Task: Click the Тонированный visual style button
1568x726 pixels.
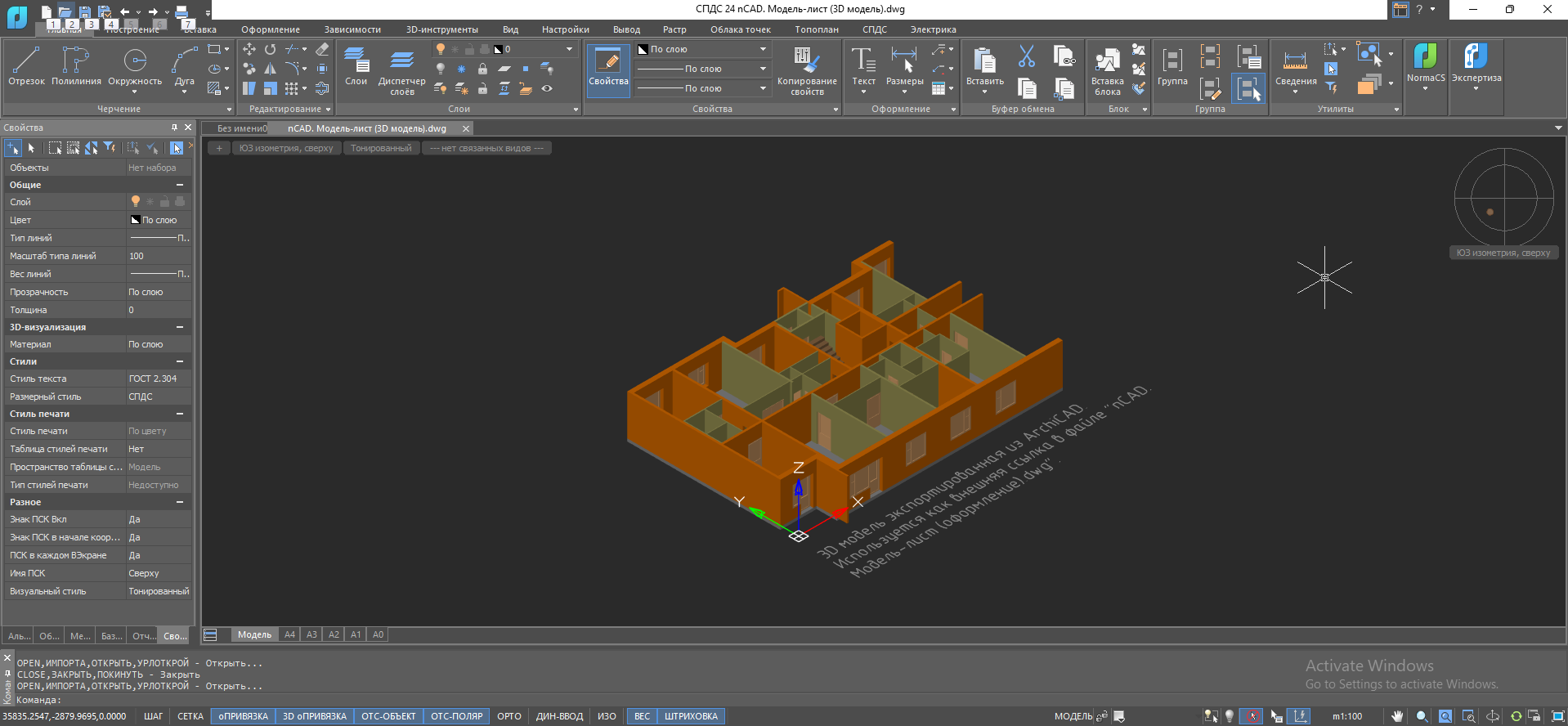Action: coord(381,148)
